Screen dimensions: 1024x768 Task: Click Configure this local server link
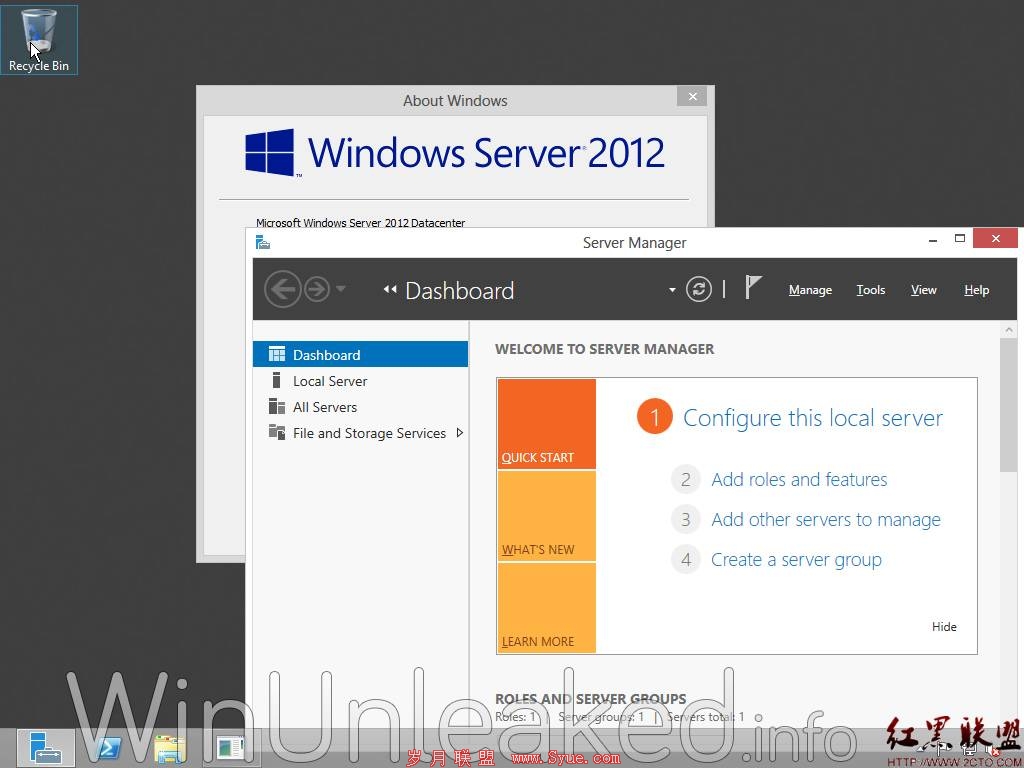click(x=812, y=418)
